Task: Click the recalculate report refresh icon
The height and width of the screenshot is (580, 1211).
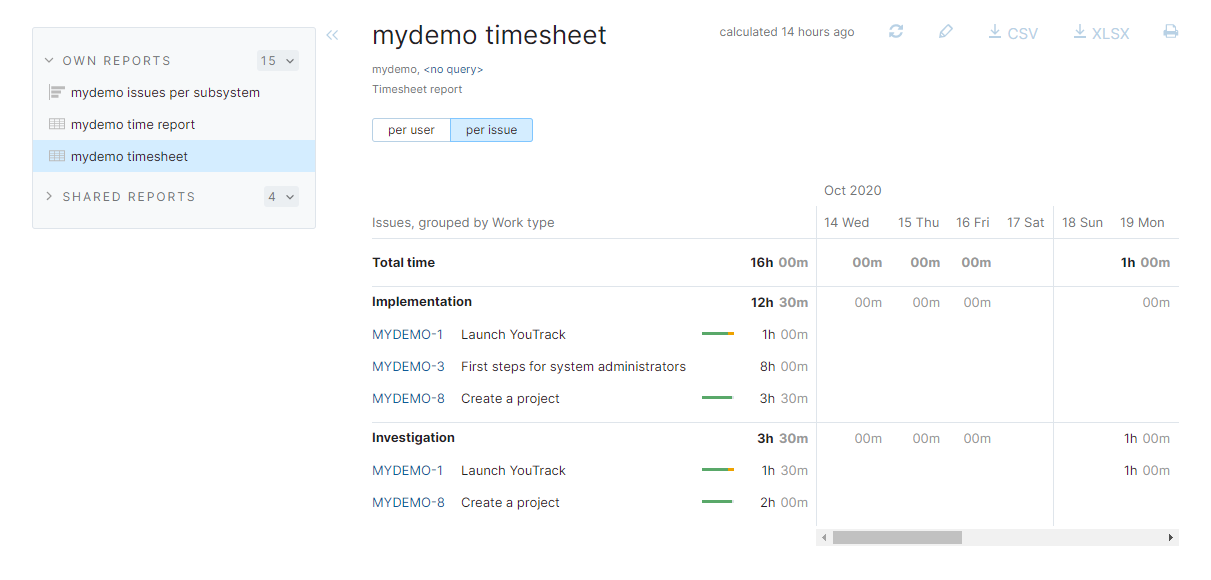Action: (896, 32)
